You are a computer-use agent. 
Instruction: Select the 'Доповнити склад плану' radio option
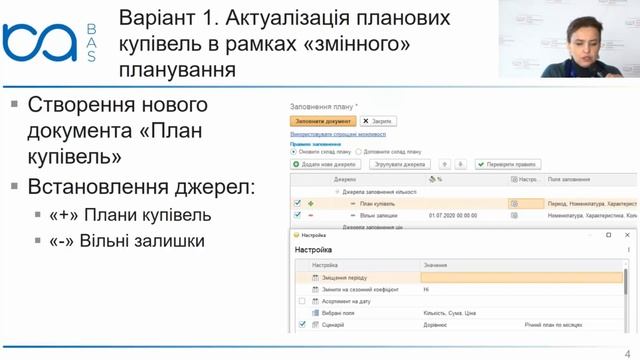tap(388, 151)
